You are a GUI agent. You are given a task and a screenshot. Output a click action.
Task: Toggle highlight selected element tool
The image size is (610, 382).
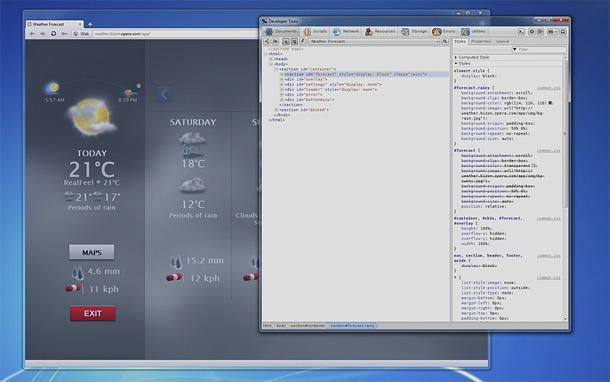tap(294, 41)
